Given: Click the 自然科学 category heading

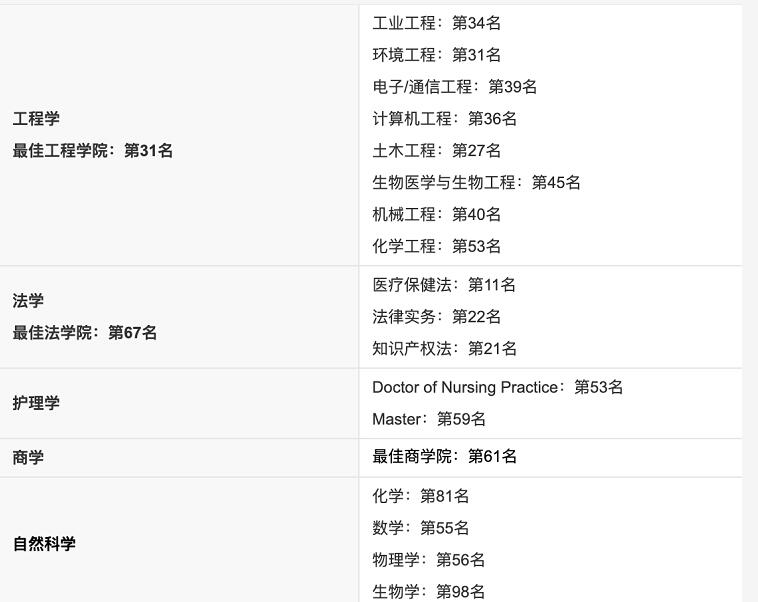Looking at the screenshot, I should pyautogui.click(x=44, y=544).
